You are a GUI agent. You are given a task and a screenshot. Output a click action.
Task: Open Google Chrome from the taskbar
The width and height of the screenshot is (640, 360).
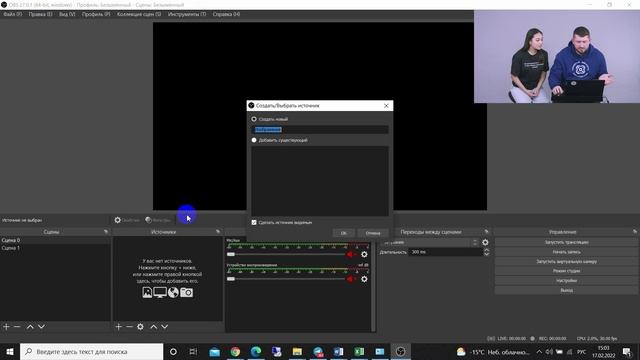(235, 351)
